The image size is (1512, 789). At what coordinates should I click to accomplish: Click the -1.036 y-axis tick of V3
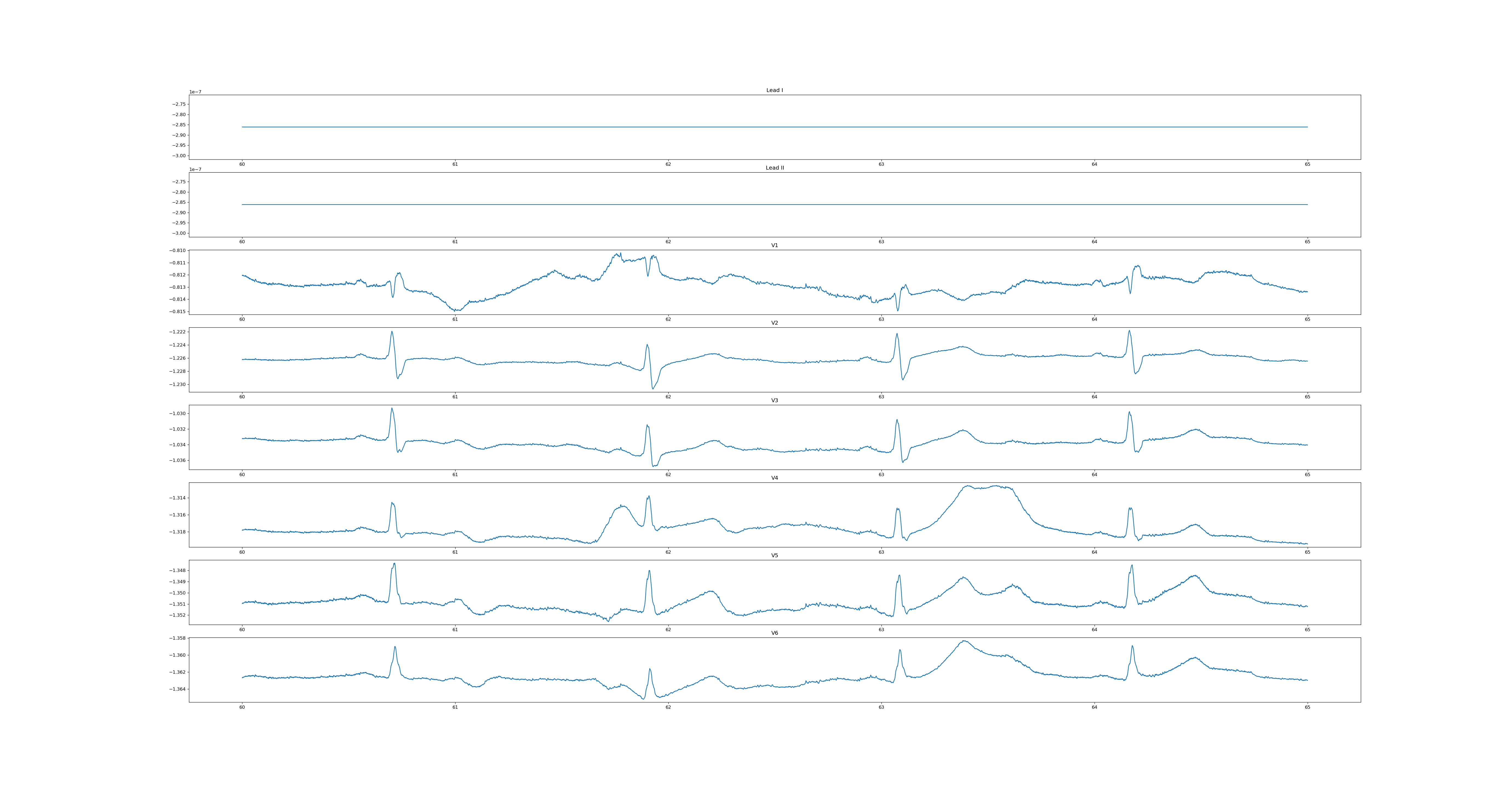178,460
